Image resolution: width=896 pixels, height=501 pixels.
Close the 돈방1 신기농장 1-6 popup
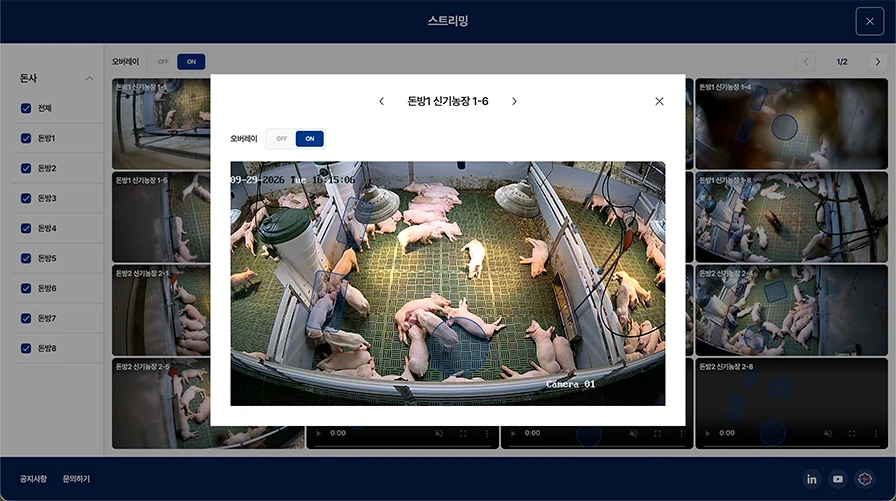coord(659,101)
